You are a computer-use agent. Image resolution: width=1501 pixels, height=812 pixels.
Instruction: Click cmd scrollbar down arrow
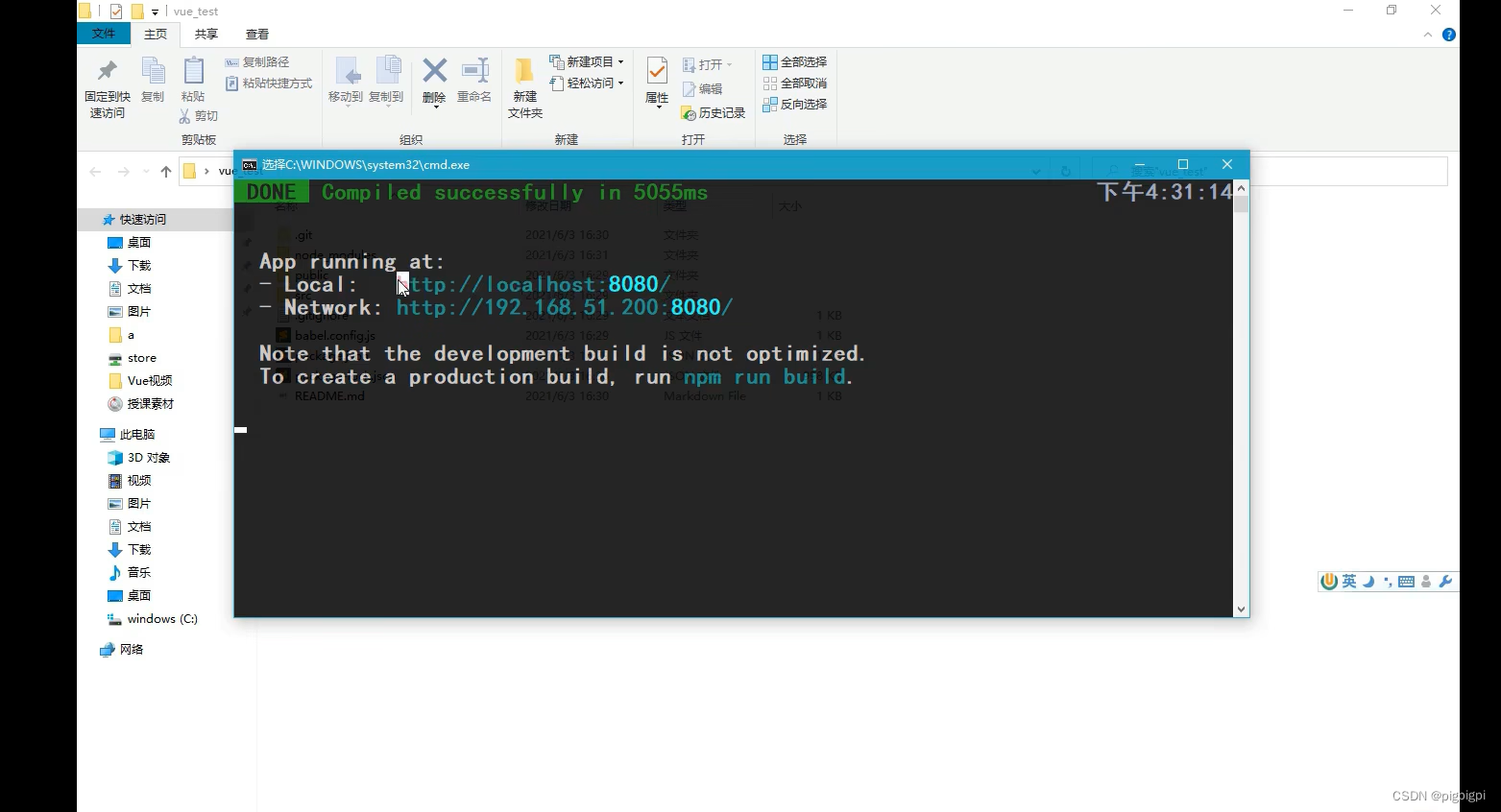(1241, 609)
